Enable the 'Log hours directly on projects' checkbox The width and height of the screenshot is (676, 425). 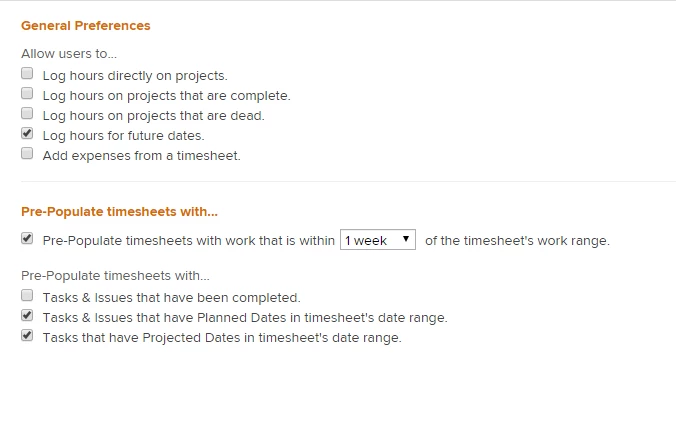27,74
